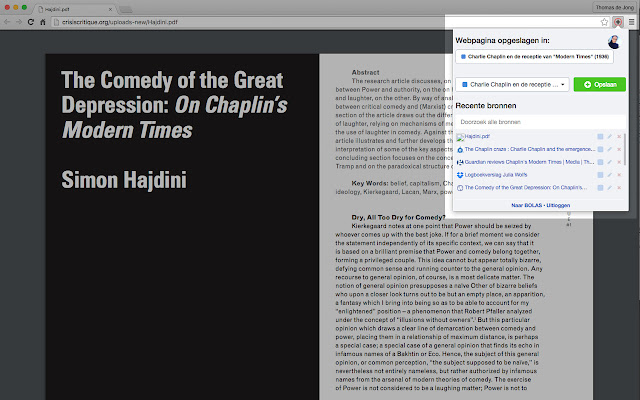
Task: Click the Recente bronnen heading
Action: (x=486, y=106)
